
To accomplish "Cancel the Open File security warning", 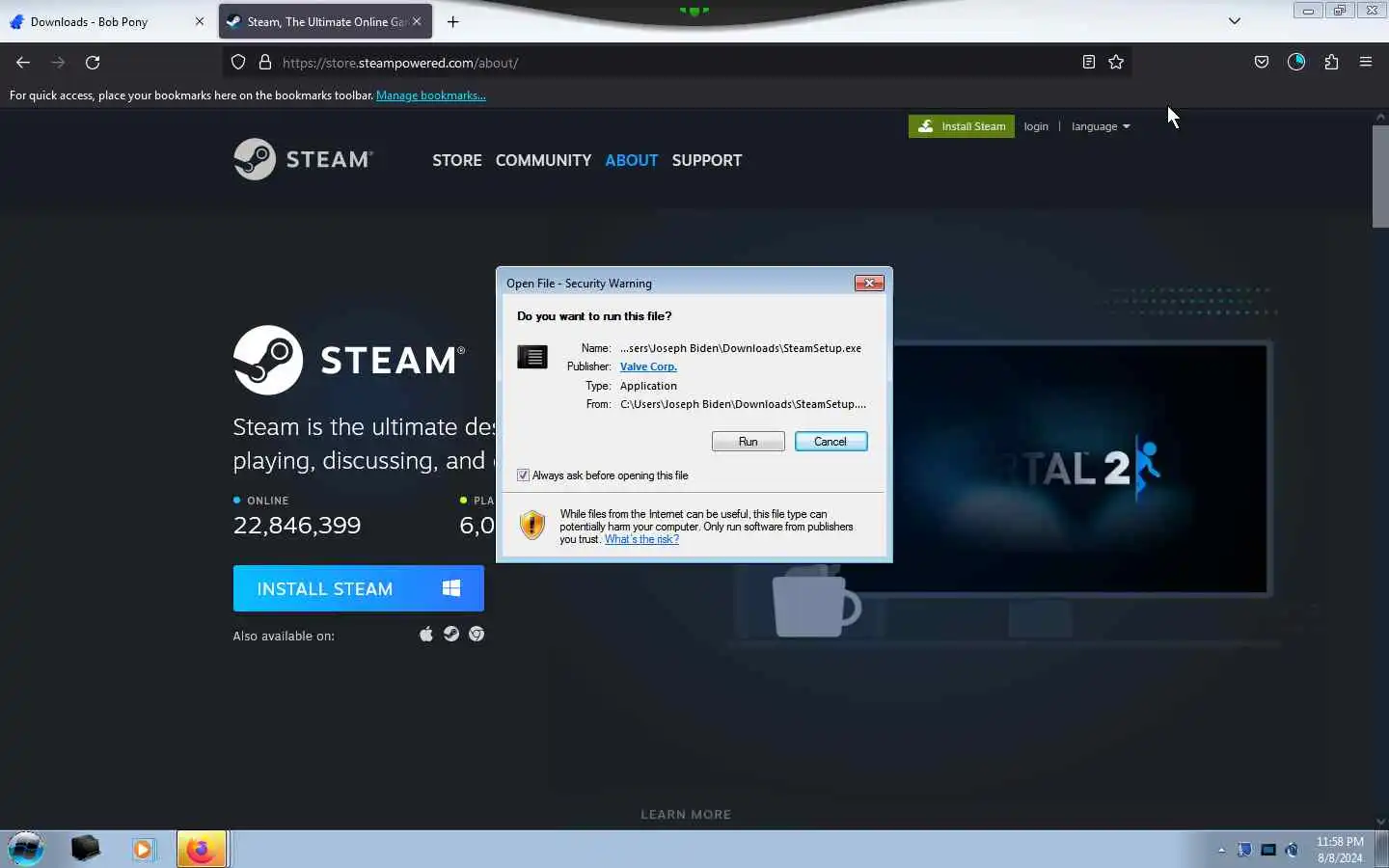I will 831,441.
